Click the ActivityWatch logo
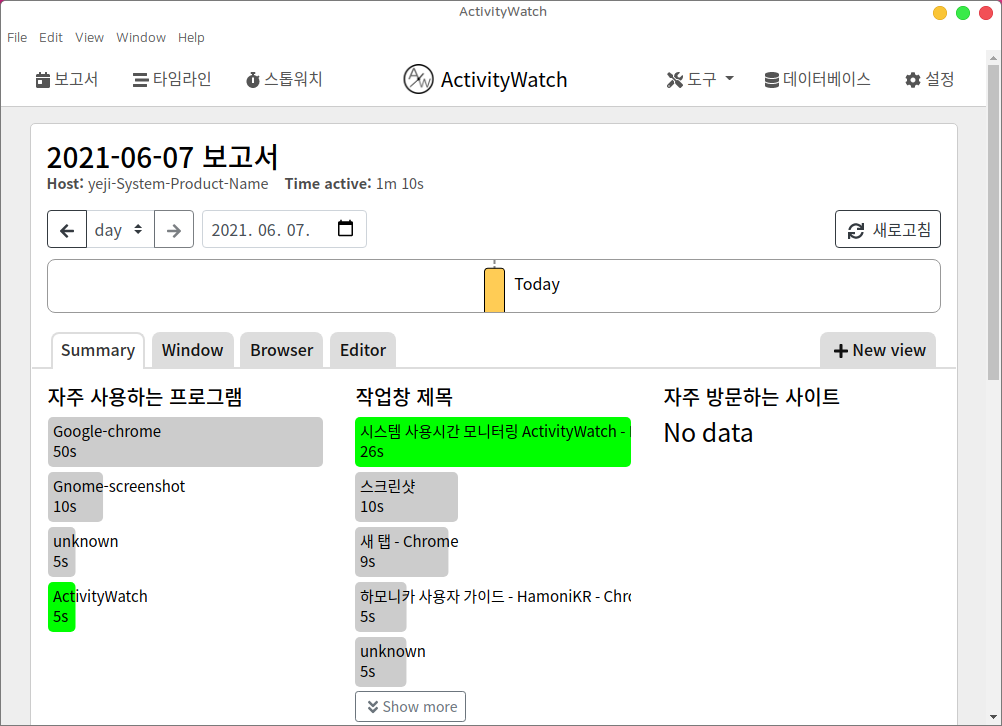 [418, 80]
